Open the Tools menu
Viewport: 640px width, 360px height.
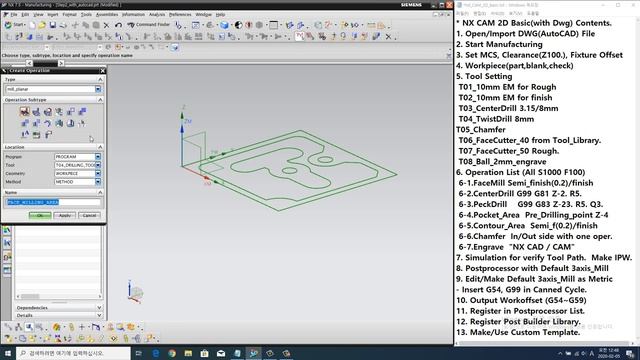coord(86,14)
